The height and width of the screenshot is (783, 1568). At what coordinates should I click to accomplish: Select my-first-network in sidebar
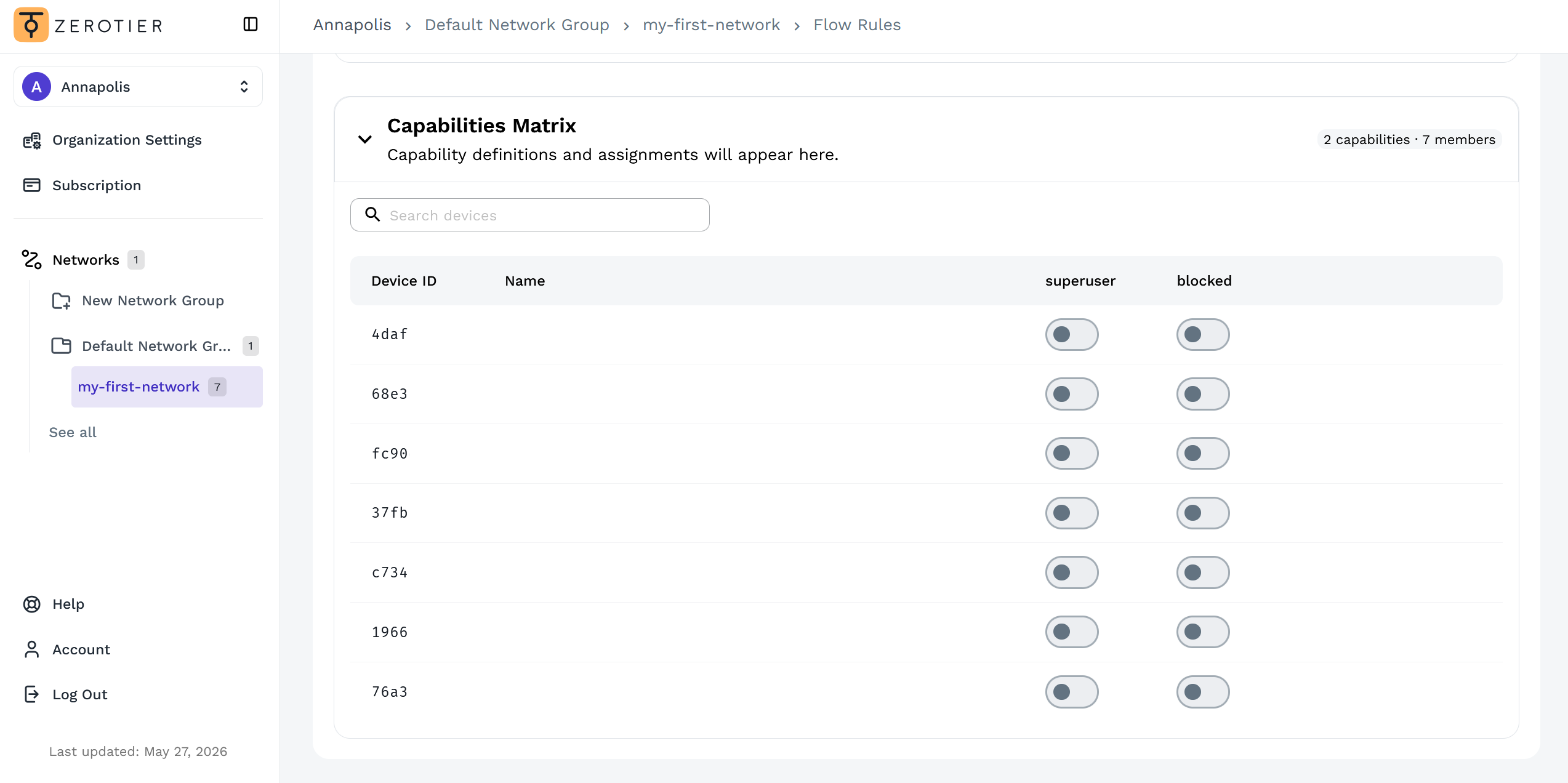click(x=167, y=387)
